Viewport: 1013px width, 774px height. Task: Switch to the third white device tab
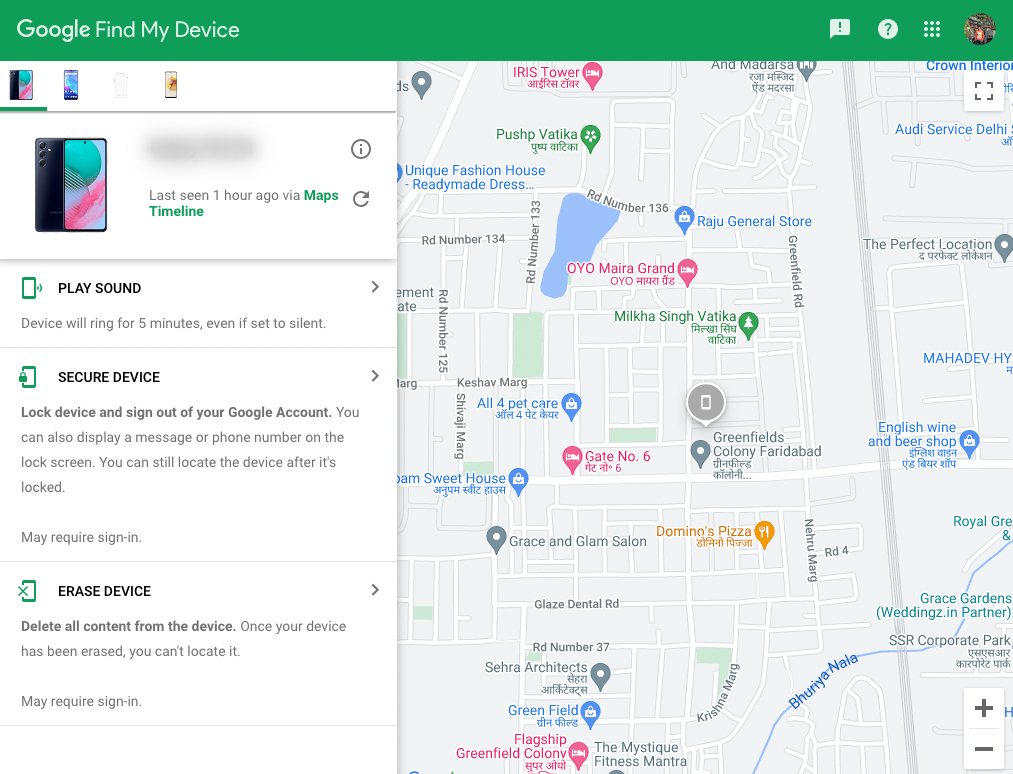[121, 85]
